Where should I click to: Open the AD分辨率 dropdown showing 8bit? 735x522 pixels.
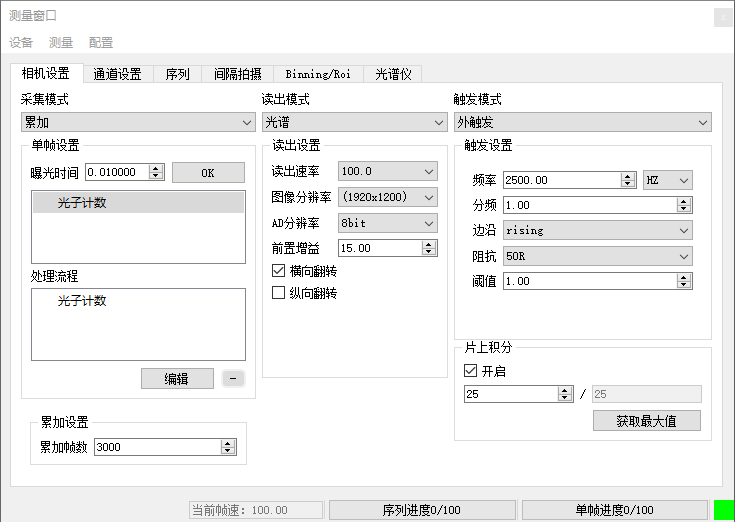coord(387,222)
